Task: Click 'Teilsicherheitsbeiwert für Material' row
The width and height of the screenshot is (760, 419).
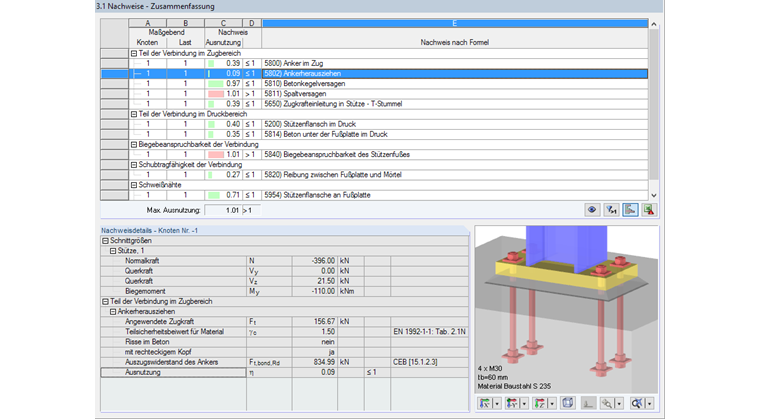Action: click(x=285, y=332)
